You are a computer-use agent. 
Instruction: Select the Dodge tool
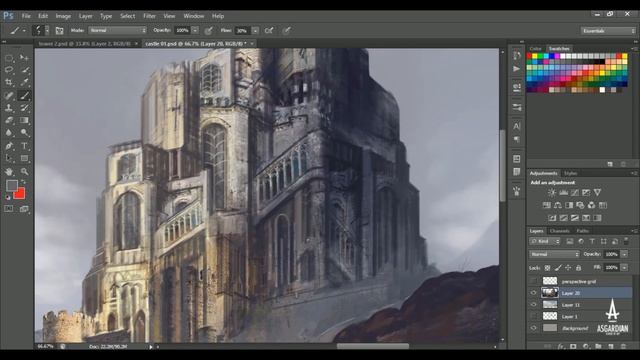[x=24, y=133]
